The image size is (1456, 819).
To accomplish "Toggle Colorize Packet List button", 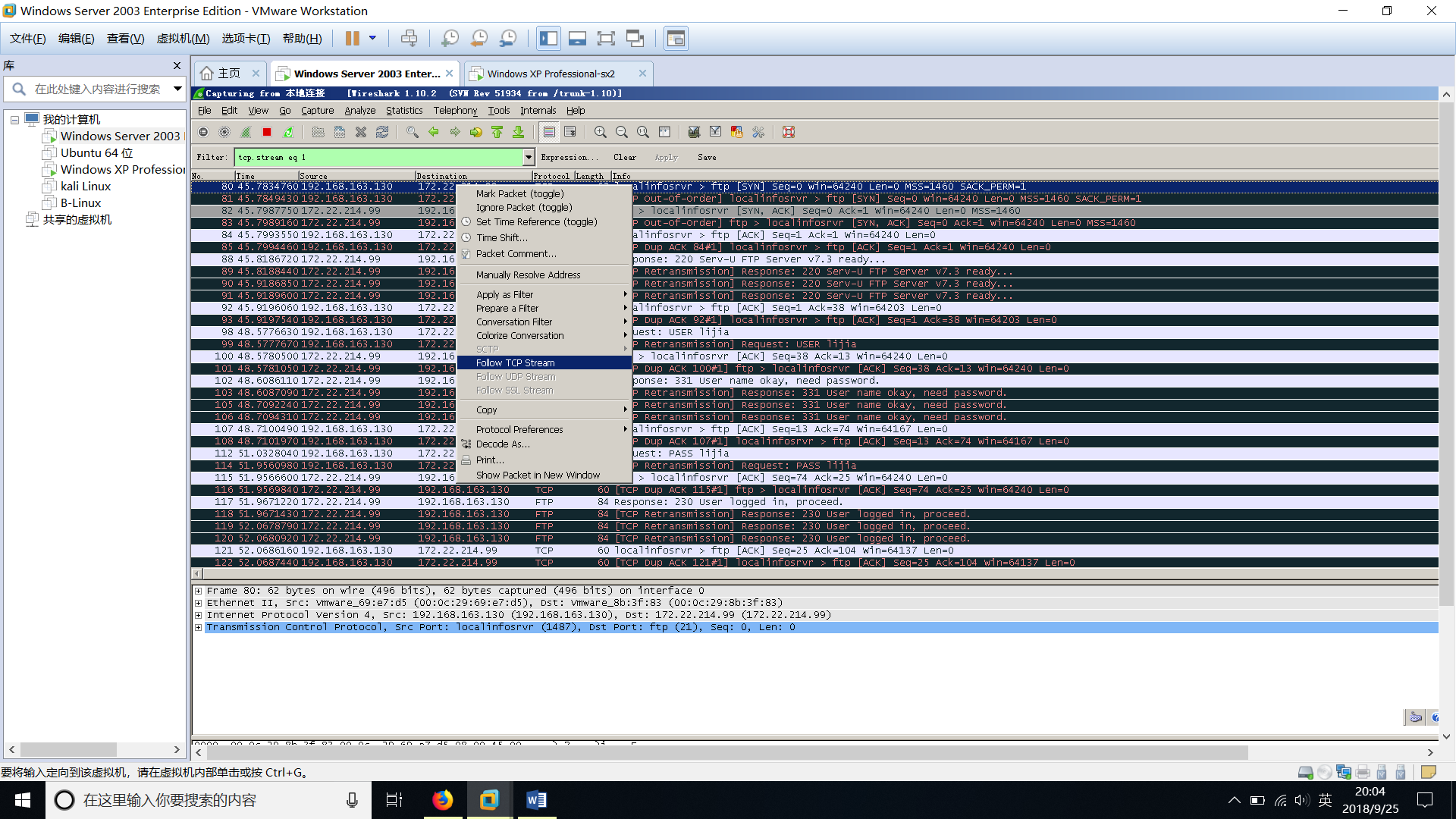I will (549, 132).
